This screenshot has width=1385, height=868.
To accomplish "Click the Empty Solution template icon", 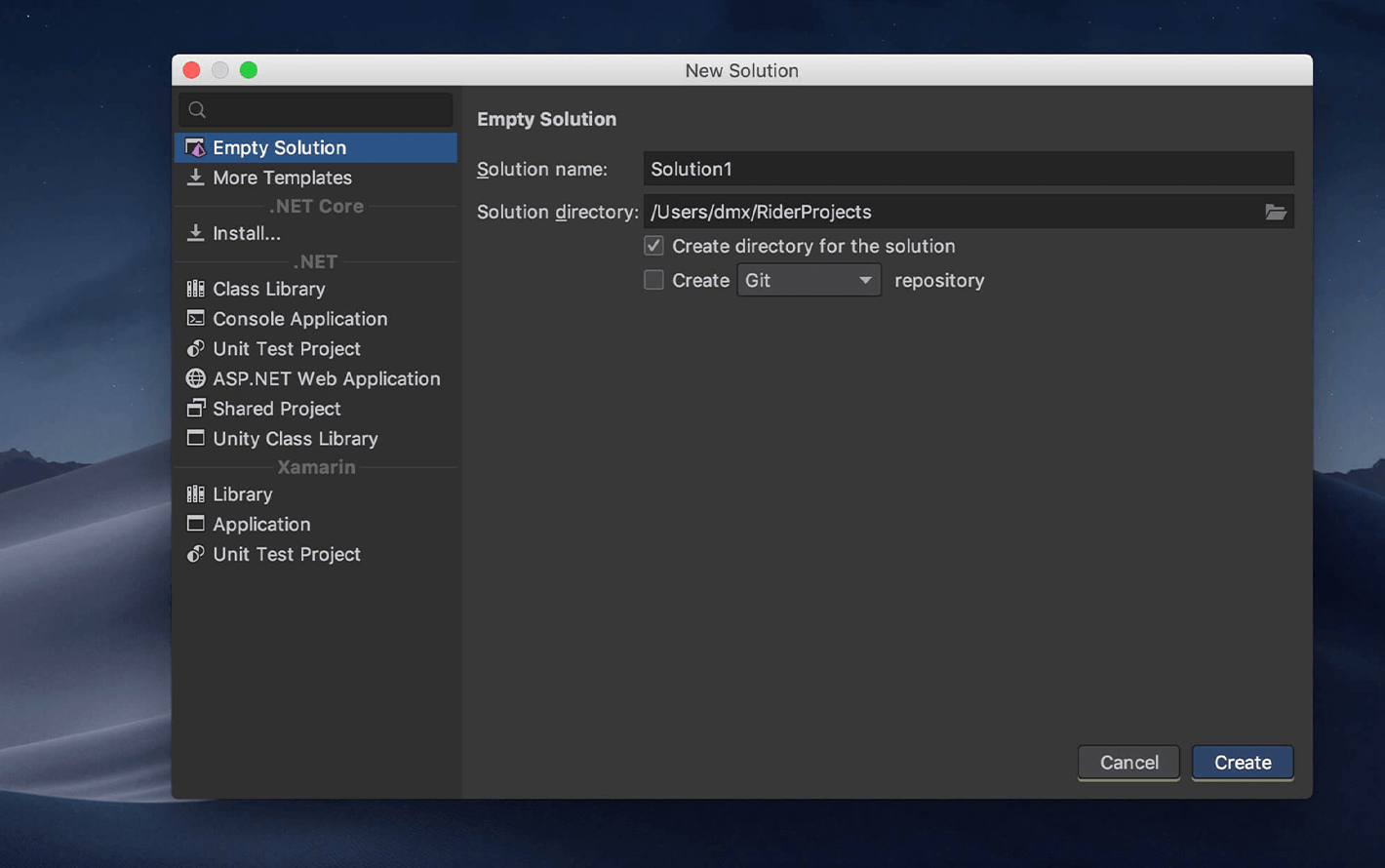I will click(195, 147).
